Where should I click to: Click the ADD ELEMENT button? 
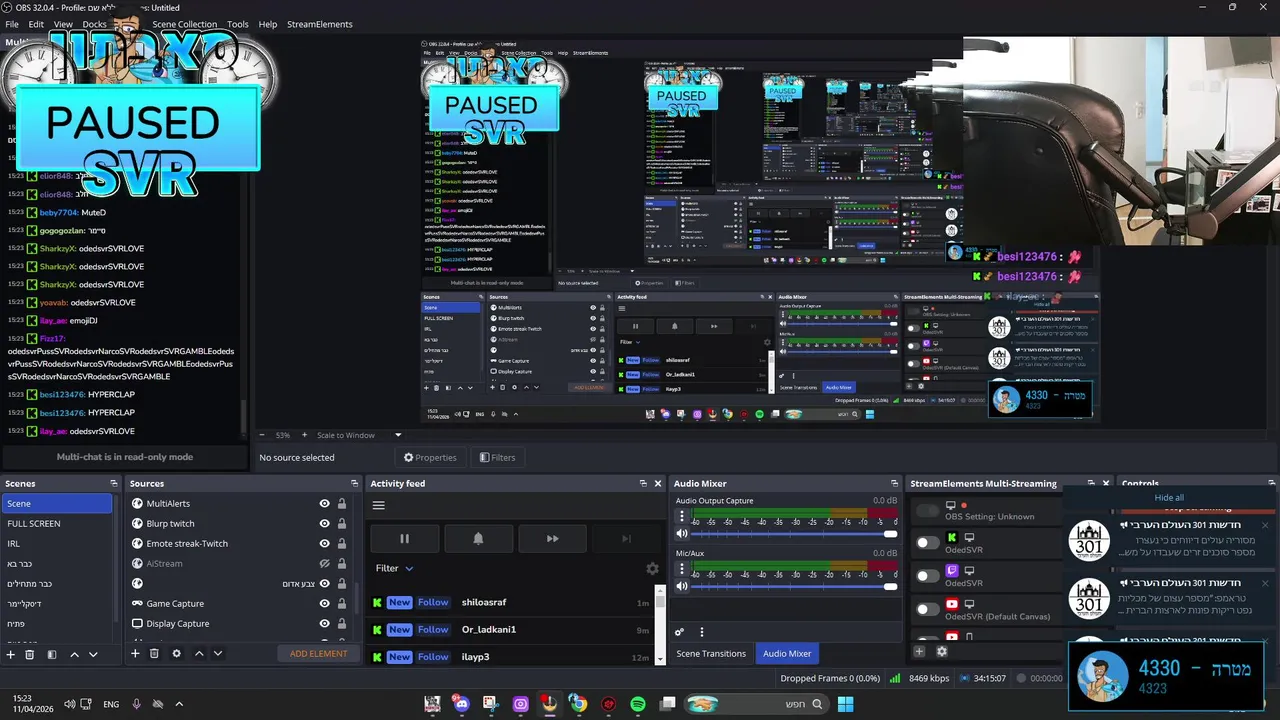tap(319, 654)
